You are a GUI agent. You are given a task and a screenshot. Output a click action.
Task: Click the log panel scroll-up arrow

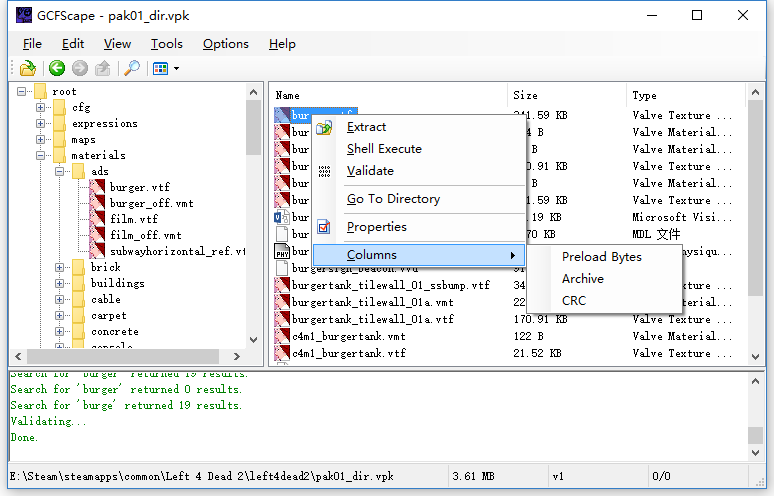tap(755, 381)
